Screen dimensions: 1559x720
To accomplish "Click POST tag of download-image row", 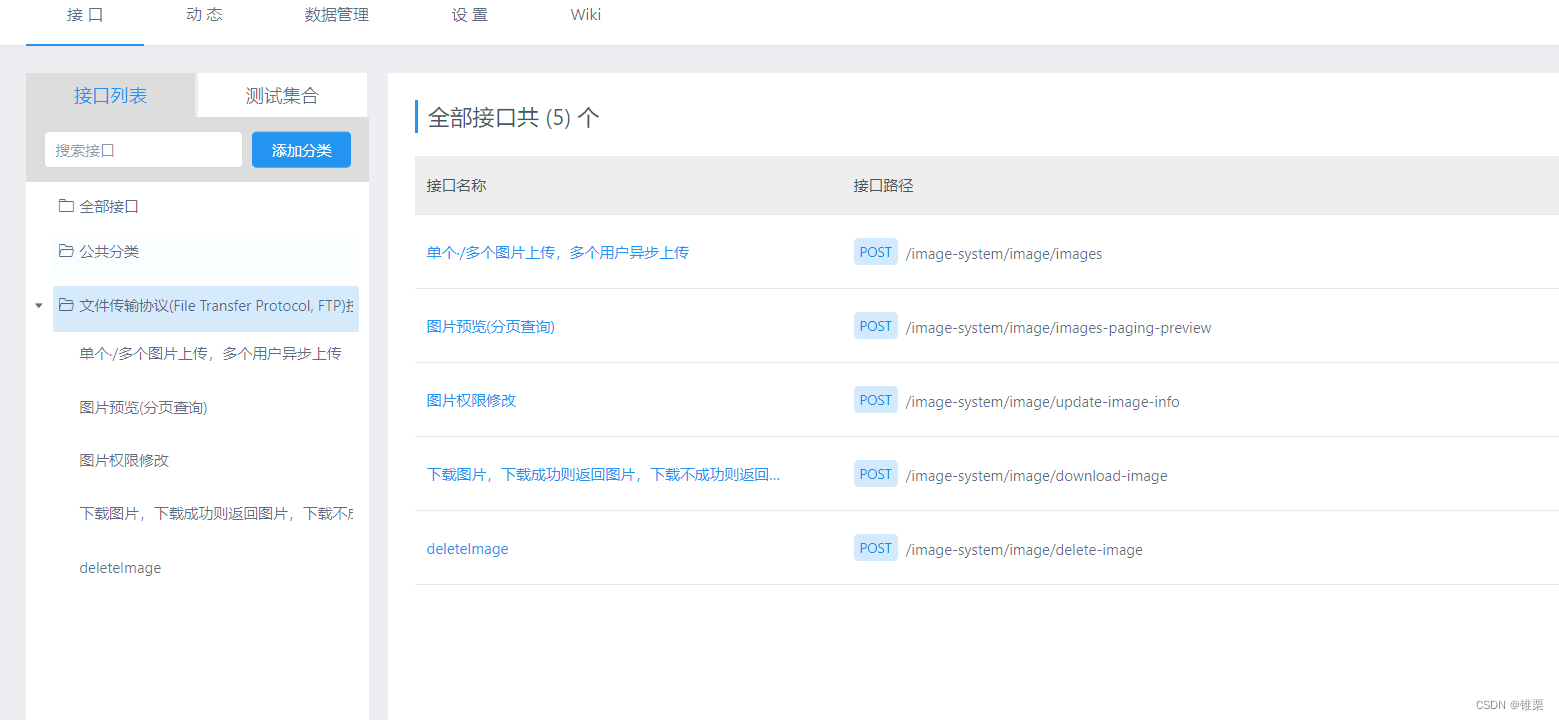I will point(875,474).
